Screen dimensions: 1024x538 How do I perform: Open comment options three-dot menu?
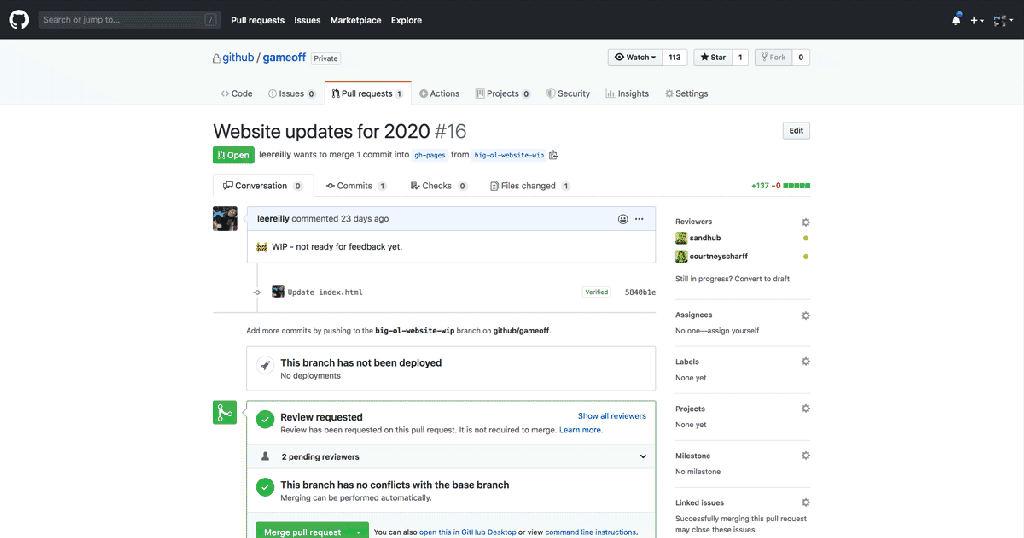tap(640, 218)
